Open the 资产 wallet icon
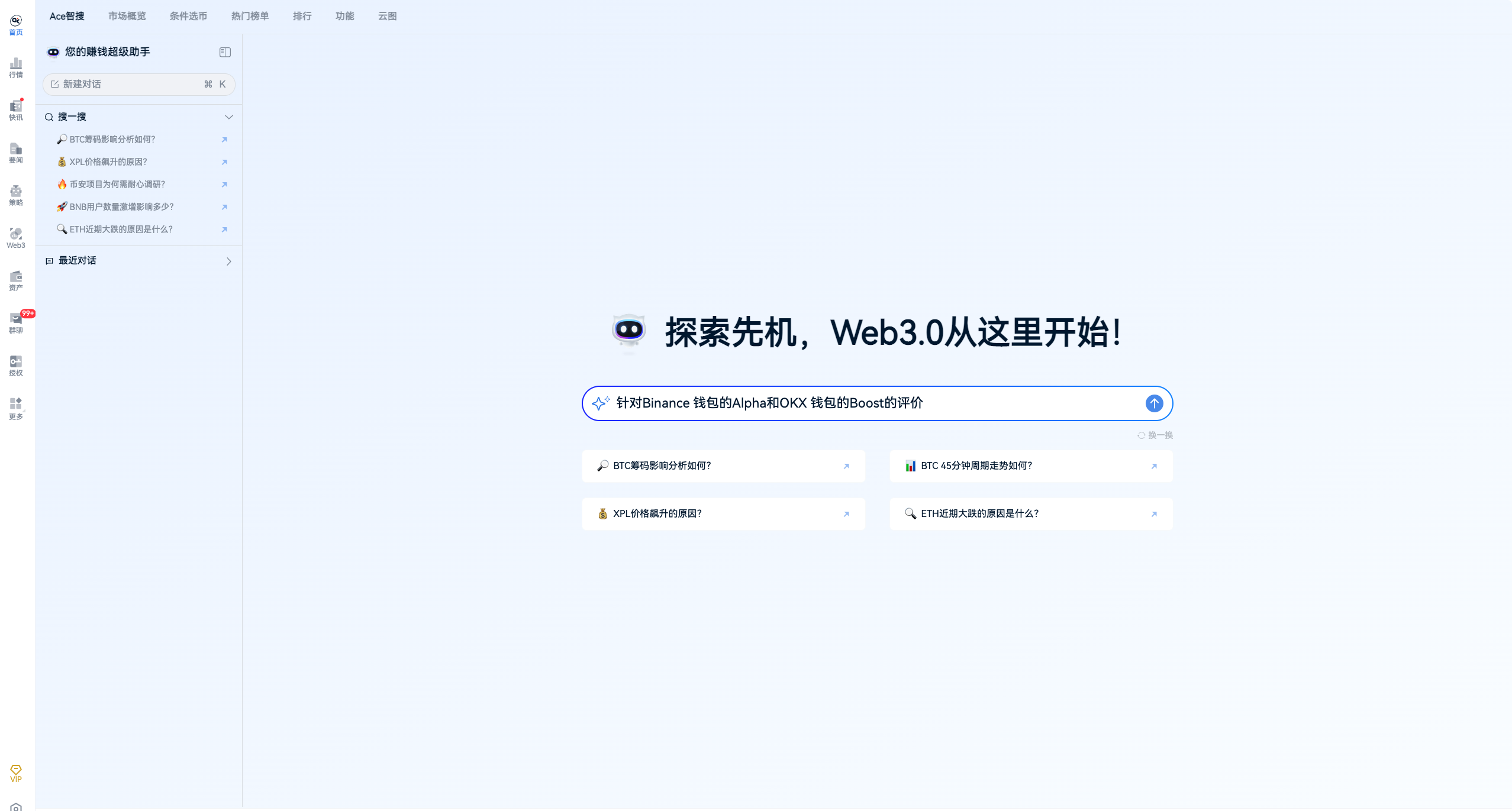The width and height of the screenshot is (1512, 811). (16, 280)
